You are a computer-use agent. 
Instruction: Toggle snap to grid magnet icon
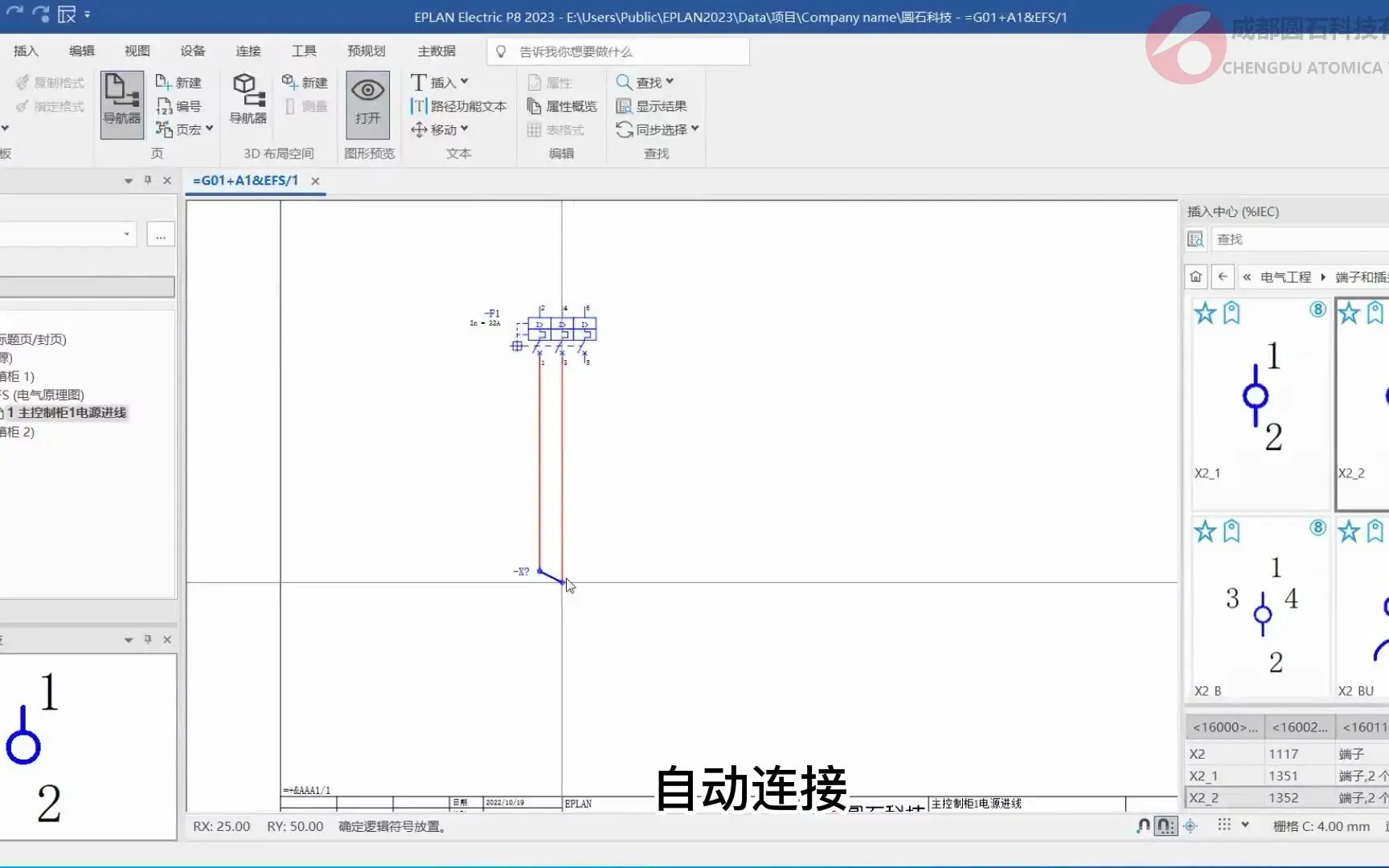1166,826
